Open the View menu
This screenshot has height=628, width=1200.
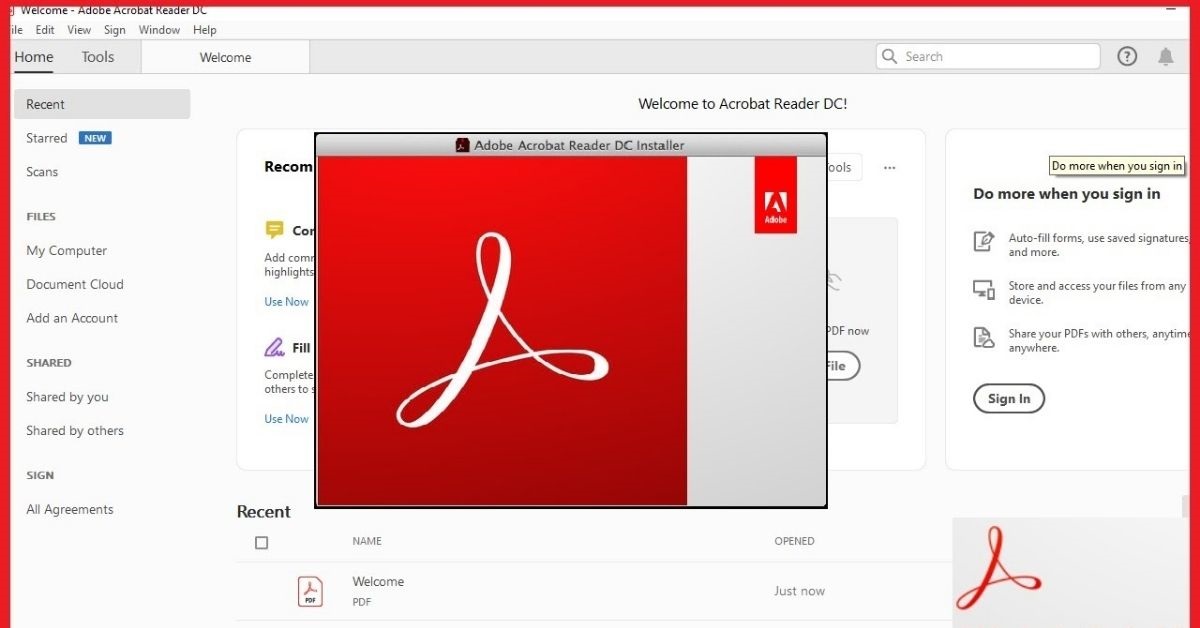click(x=78, y=30)
